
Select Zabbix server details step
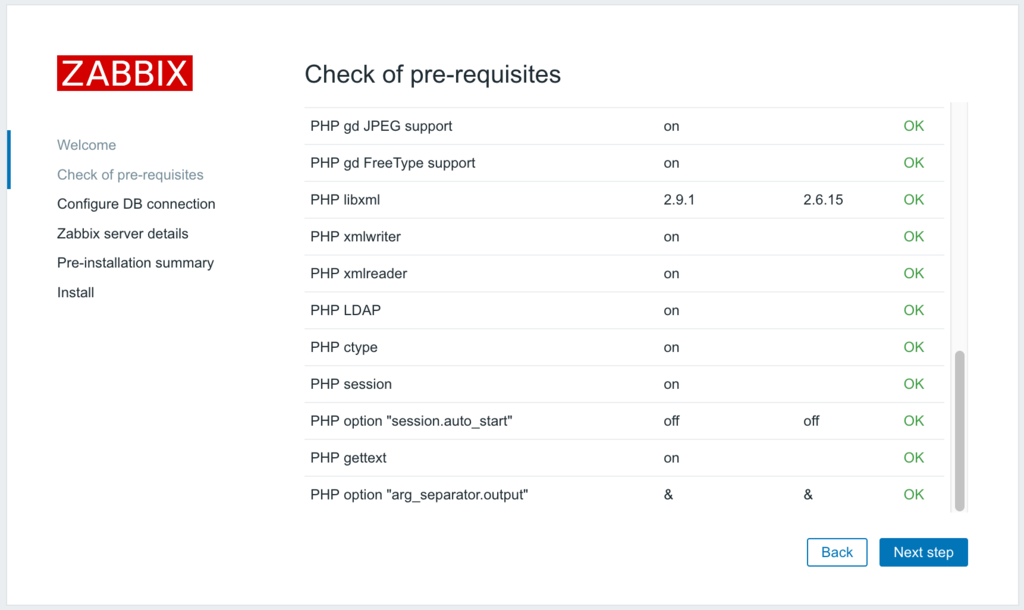click(123, 234)
